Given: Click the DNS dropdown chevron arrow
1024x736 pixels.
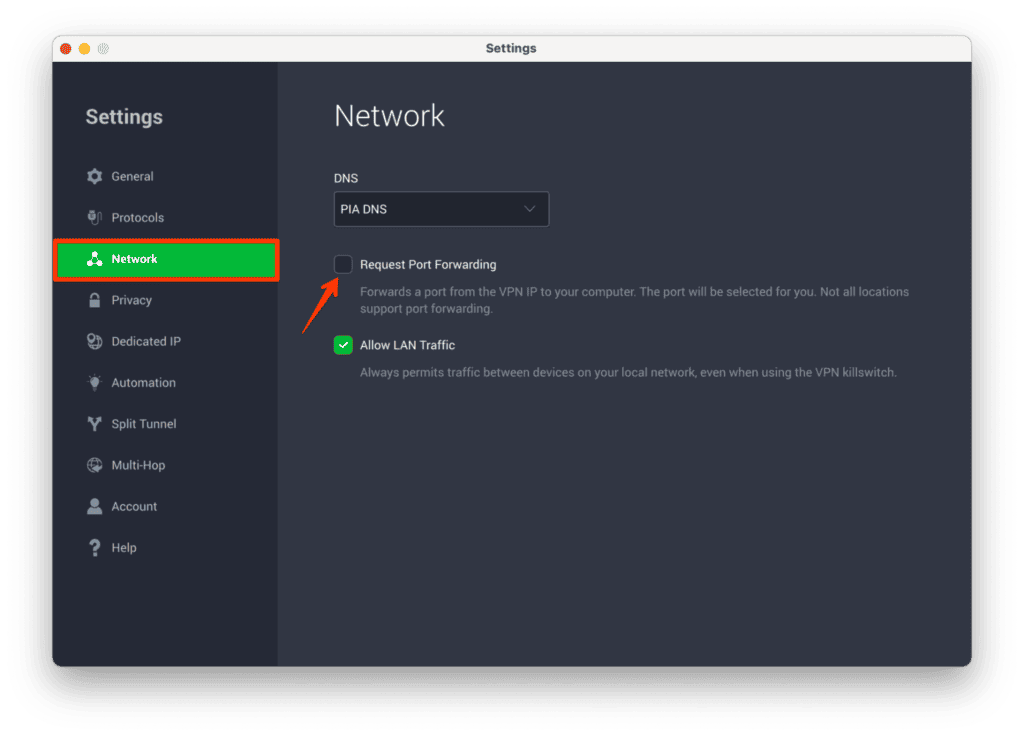Looking at the screenshot, I should (530, 209).
